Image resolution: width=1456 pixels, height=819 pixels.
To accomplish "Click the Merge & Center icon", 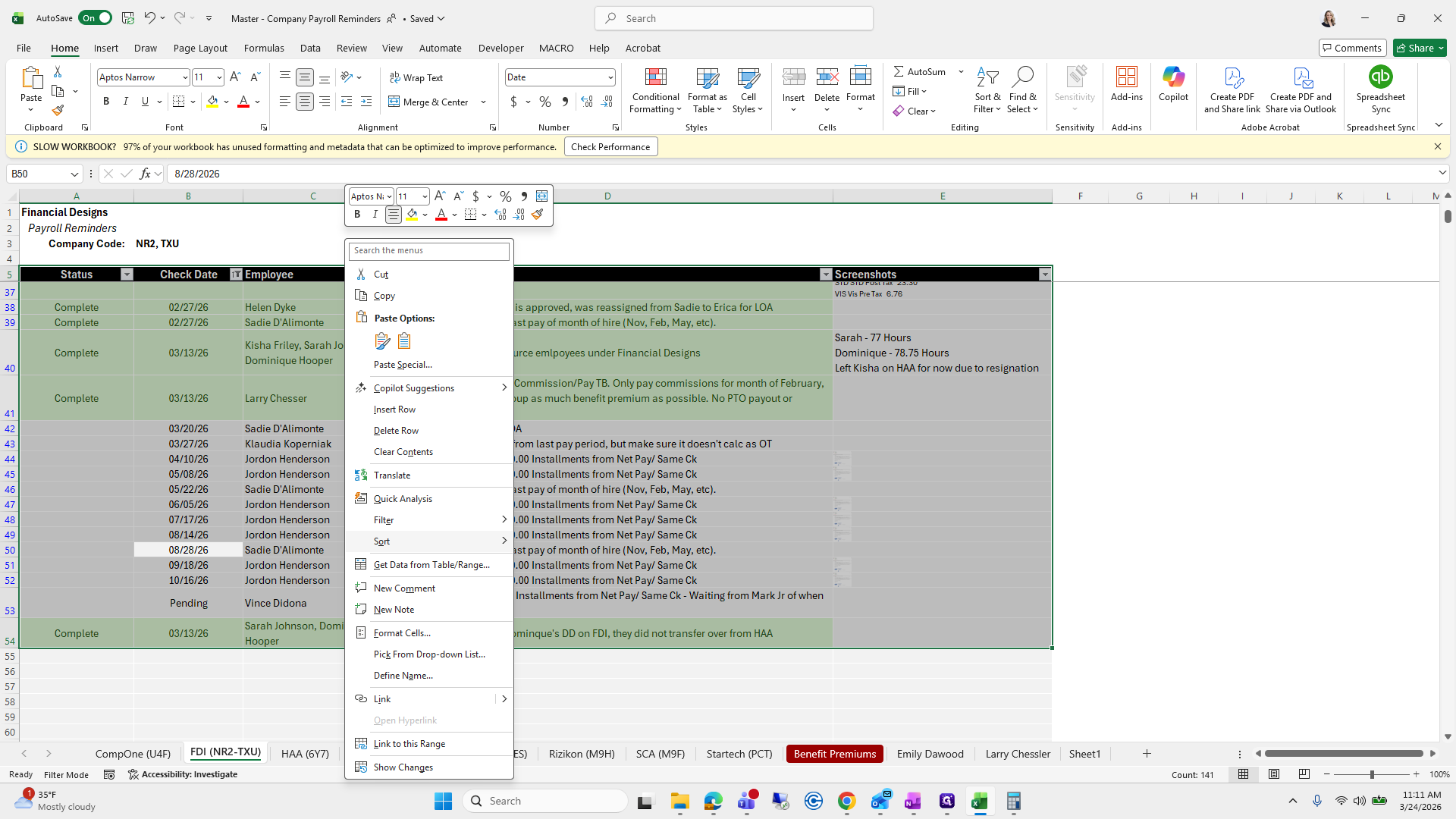I will pyautogui.click(x=394, y=102).
